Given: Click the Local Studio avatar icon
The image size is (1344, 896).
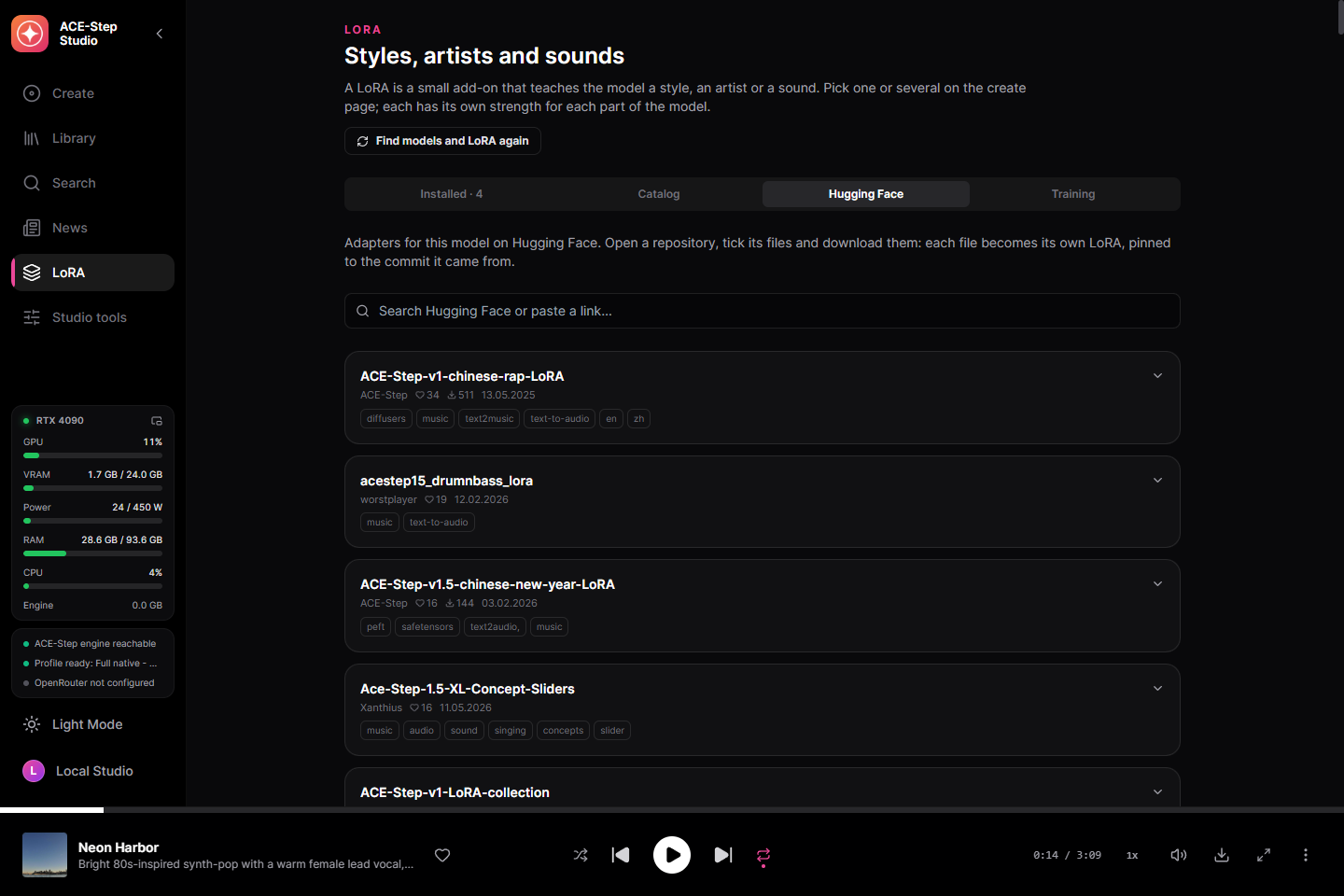Looking at the screenshot, I should (x=34, y=771).
